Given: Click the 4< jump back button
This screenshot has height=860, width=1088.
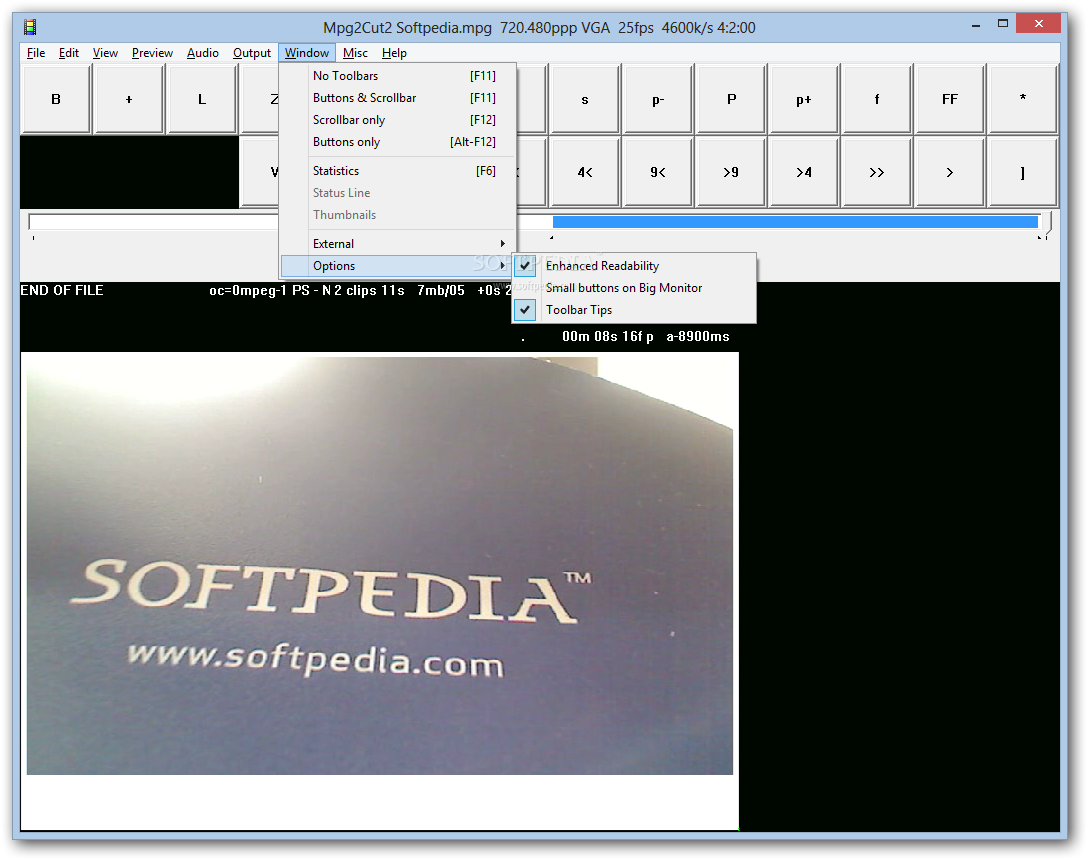Looking at the screenshot, I should pyautogui.click(x=585, y=172).
